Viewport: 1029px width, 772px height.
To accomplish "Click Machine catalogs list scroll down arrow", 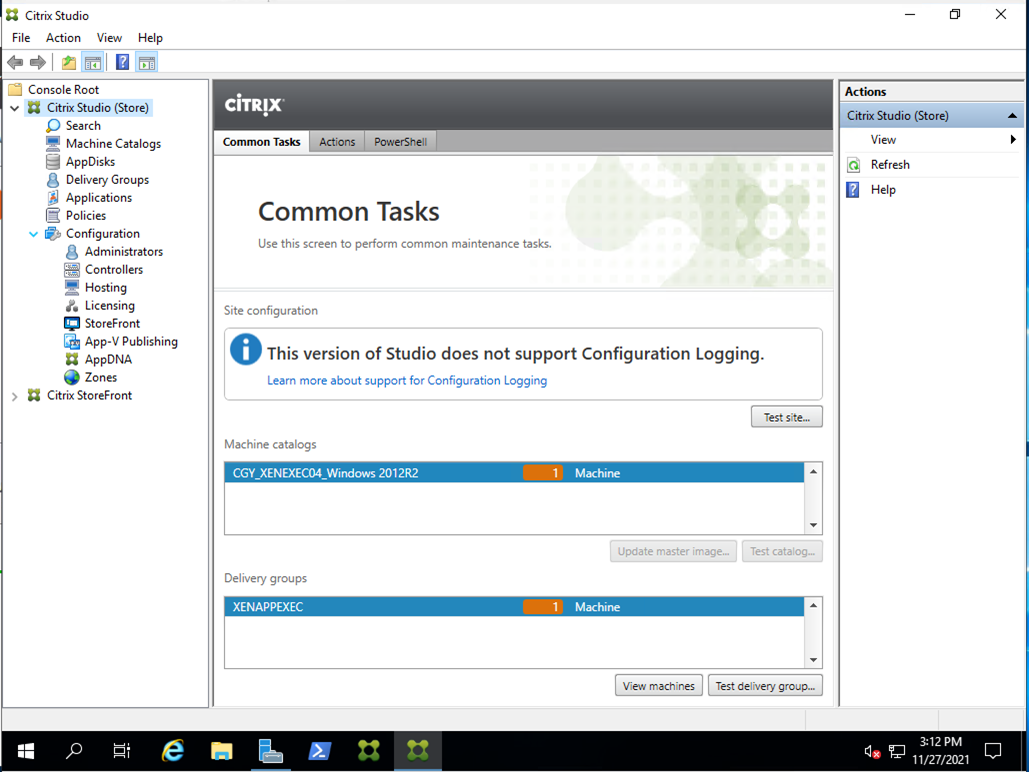I will (x=814, y=525).
